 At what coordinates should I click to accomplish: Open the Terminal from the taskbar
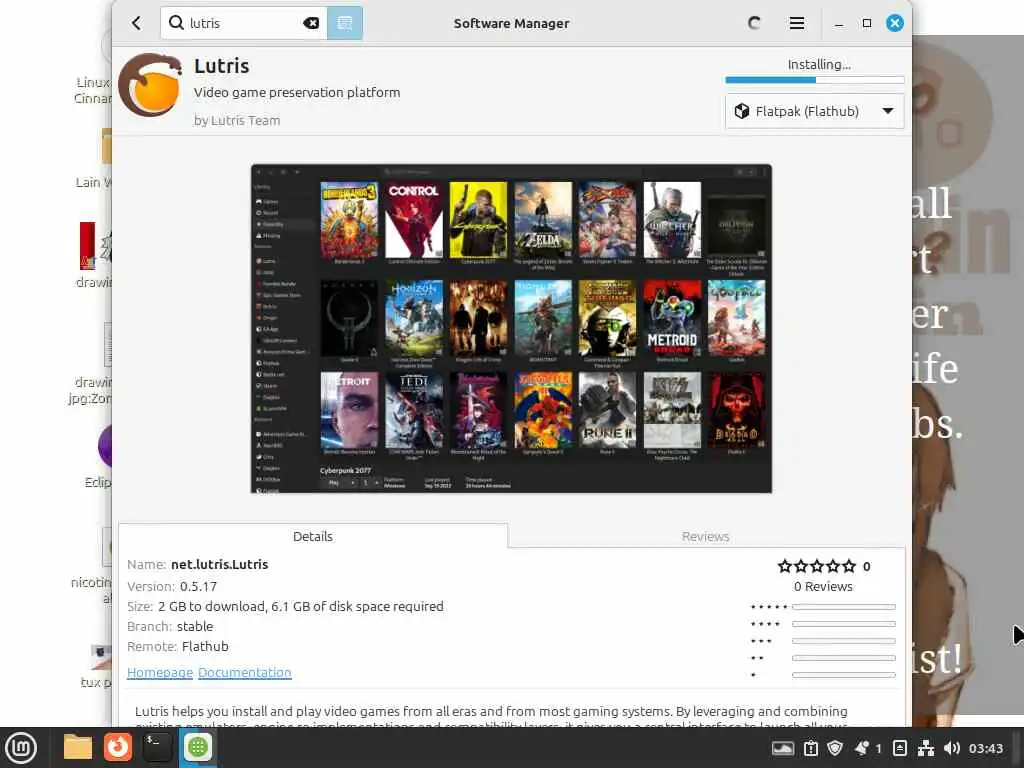[157, 748]
